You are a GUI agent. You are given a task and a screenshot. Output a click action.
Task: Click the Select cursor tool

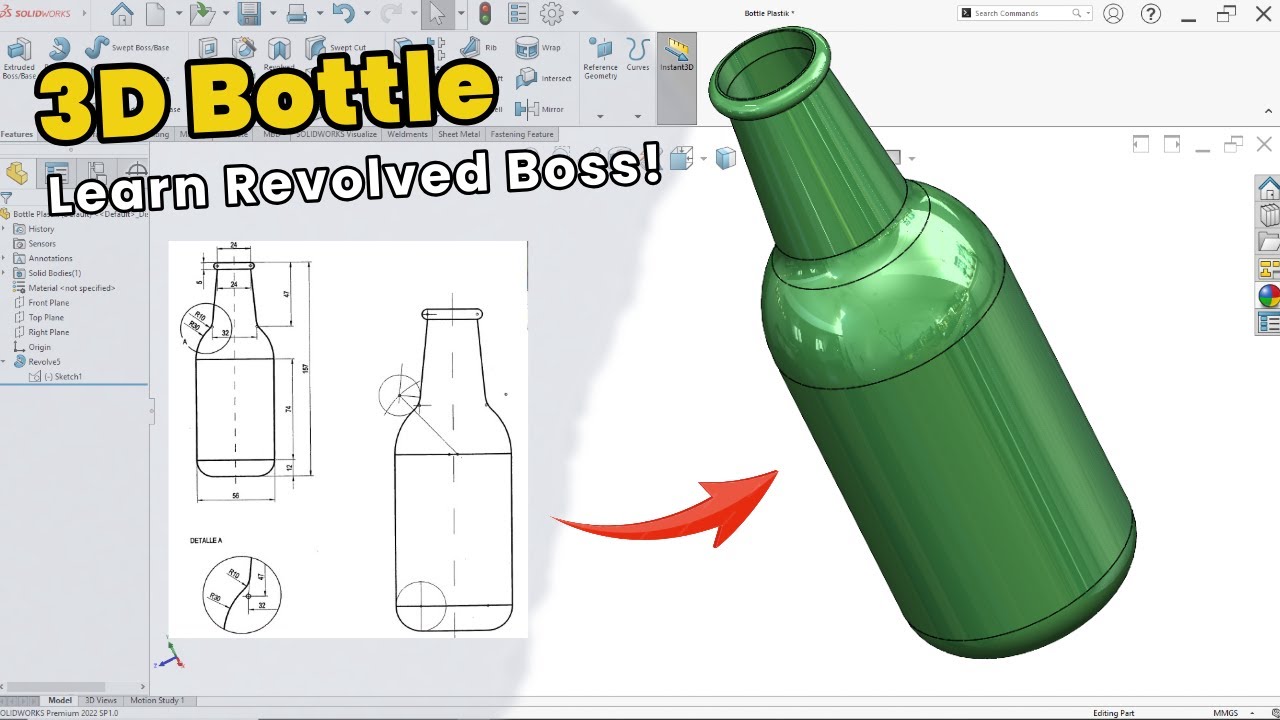tap(436, 14)
